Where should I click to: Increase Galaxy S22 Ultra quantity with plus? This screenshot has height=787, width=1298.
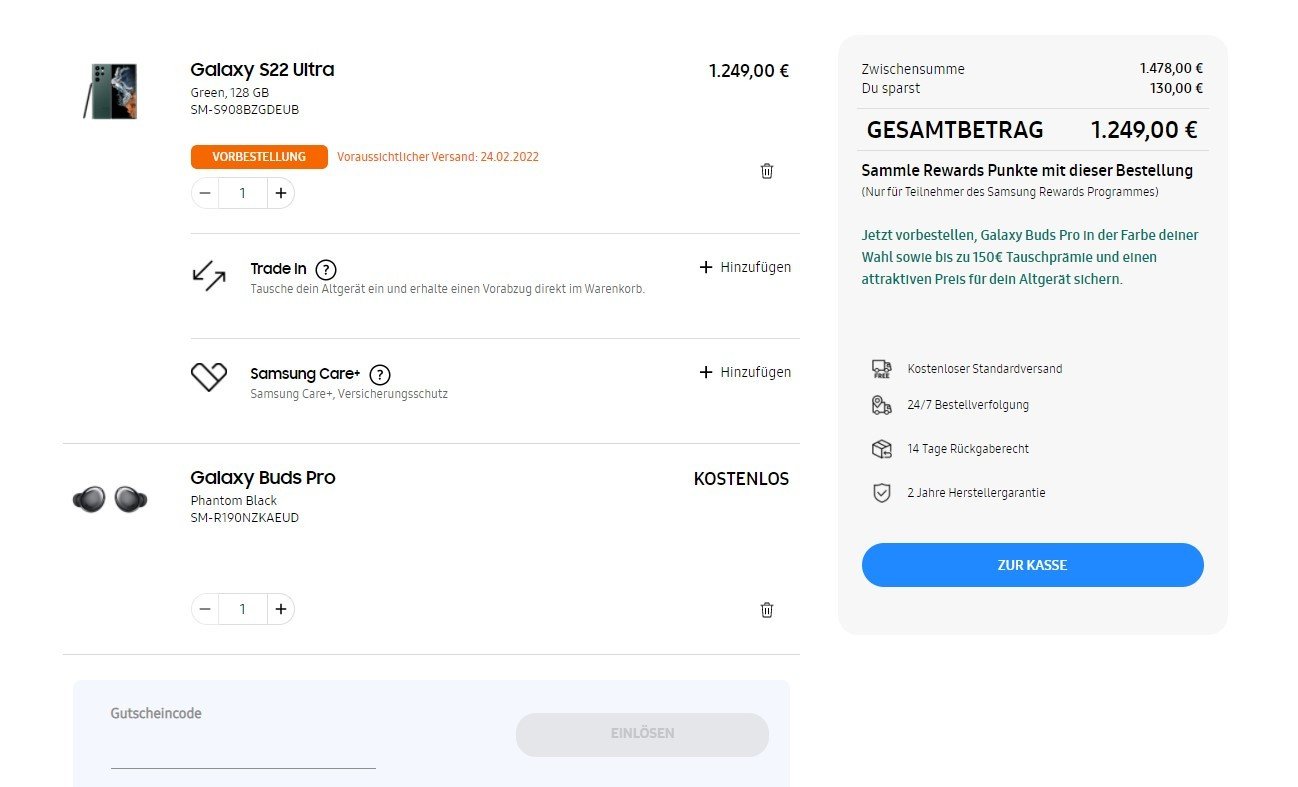[281, 193]
